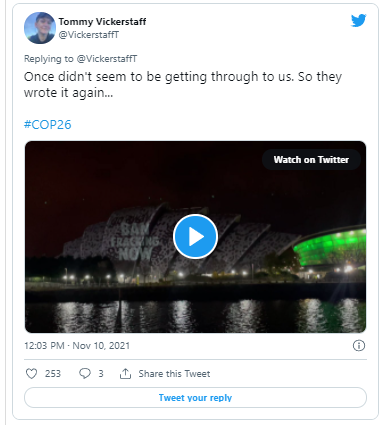Open the Tweet your reply button
389x425 pixels.
(x=195, y=397)
